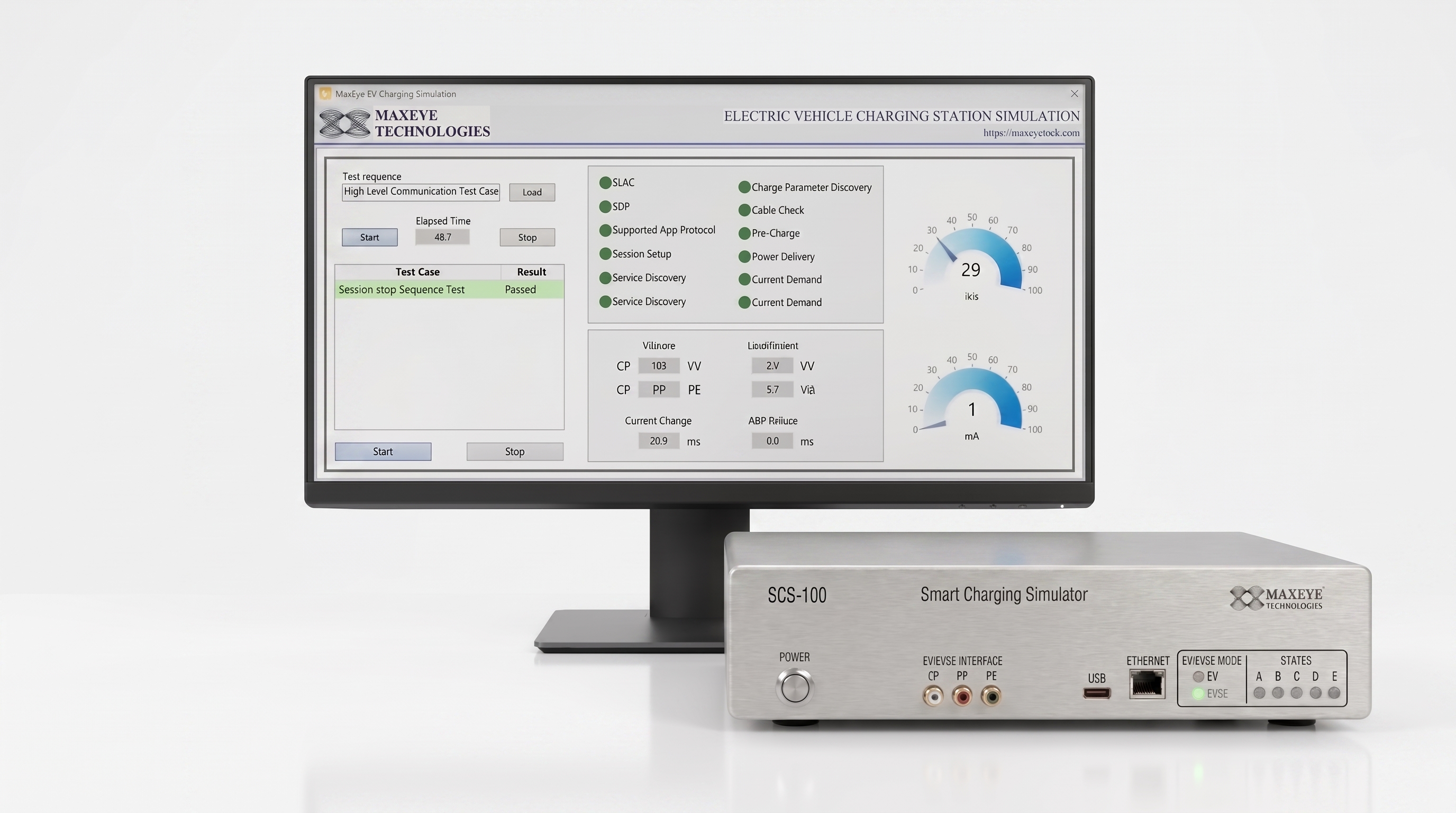Image resolution: width=1456 pixels, height=813 pixels.
Task: Click the lit EVSE mode LED
Action: point(1198,694)
